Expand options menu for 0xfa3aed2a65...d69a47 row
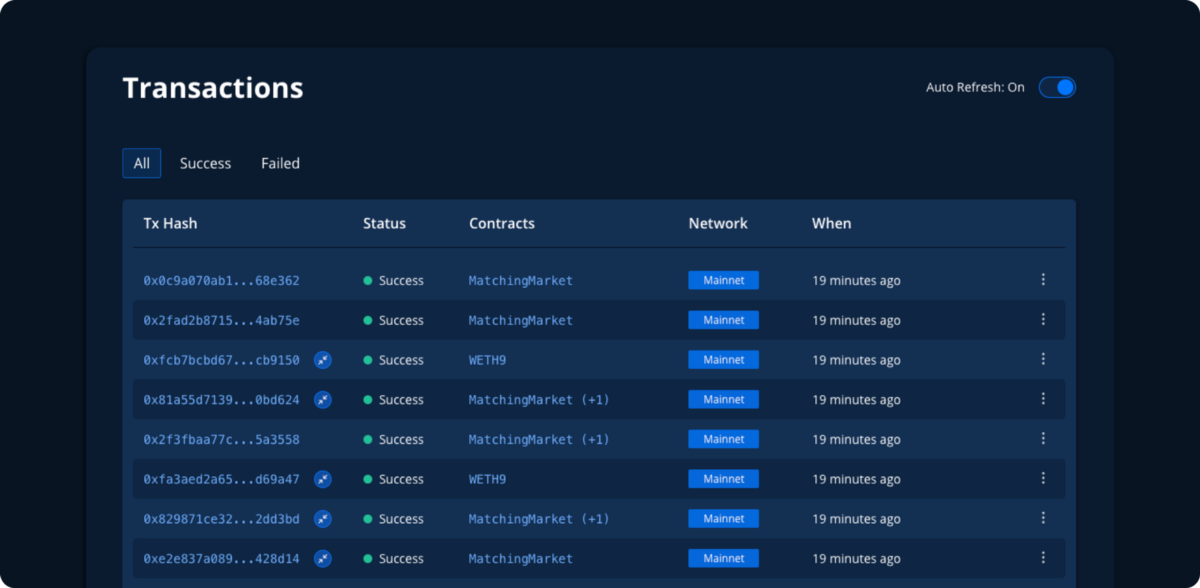 coord(1043,479)
